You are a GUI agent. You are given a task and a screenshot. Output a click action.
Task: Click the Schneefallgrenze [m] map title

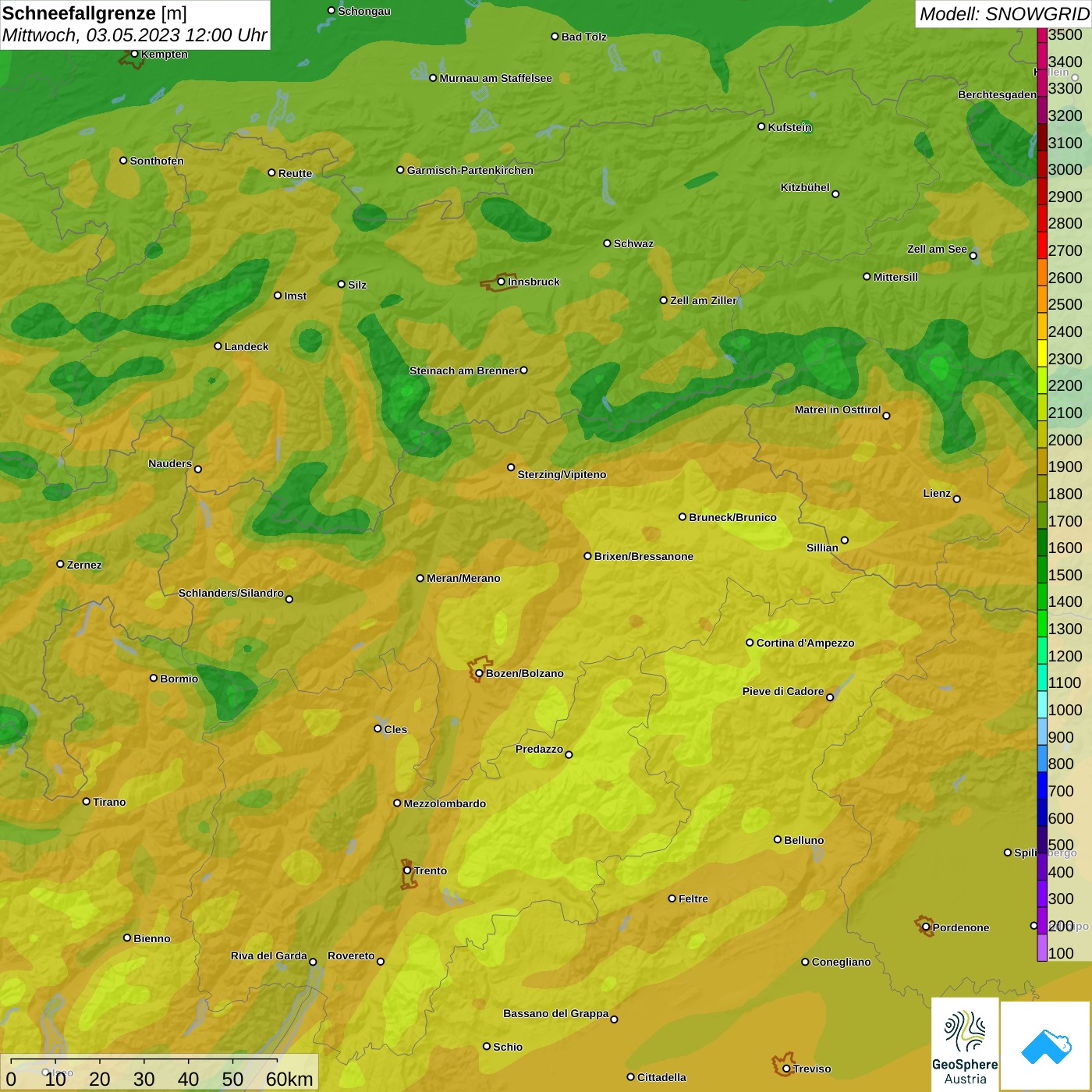(x=95, y=13)
